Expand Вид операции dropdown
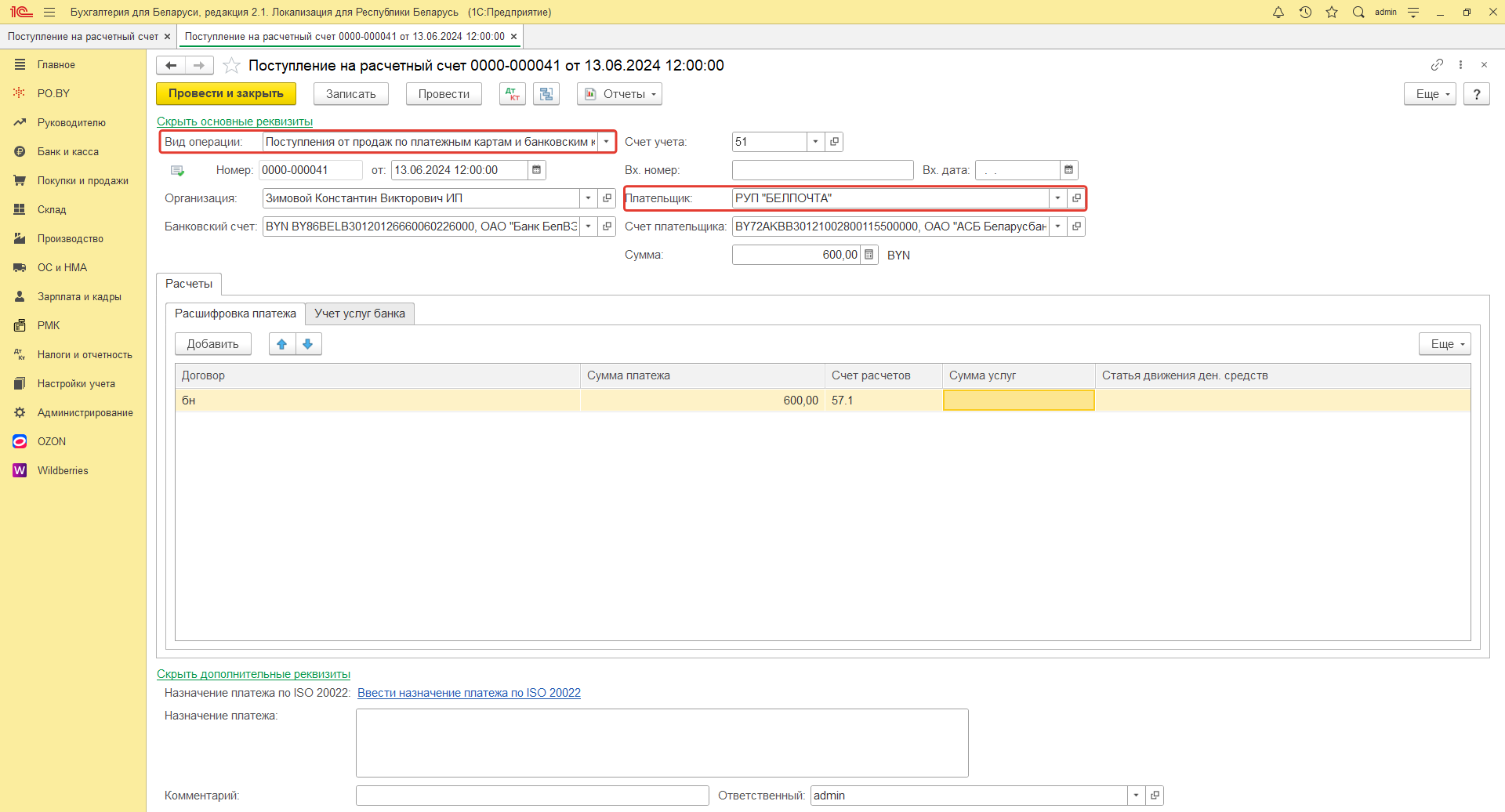The image size is (1505, 812). [x=607, y=142]
